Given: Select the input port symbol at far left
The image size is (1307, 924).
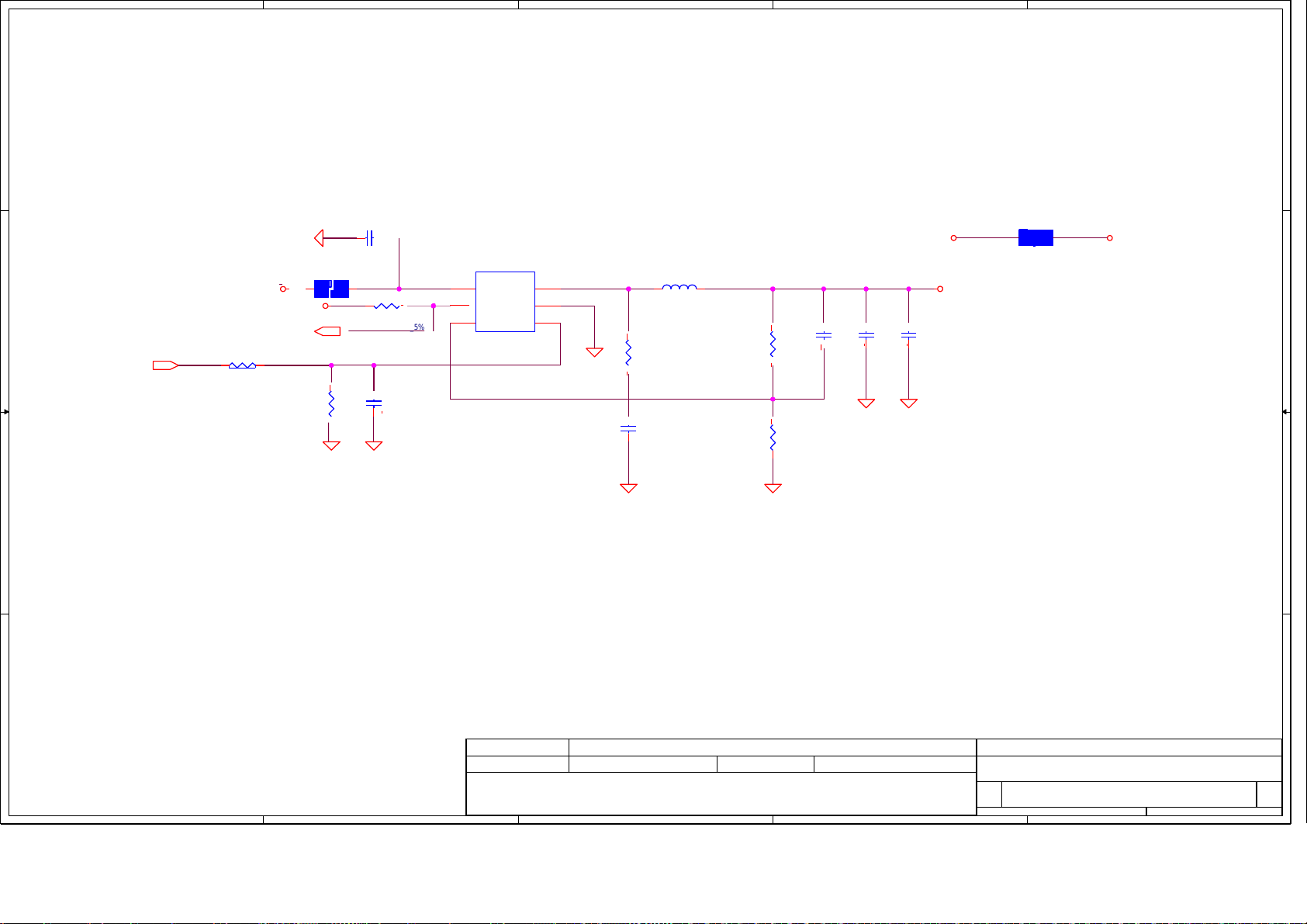Looking at the screenshot, I should point(165,365).
